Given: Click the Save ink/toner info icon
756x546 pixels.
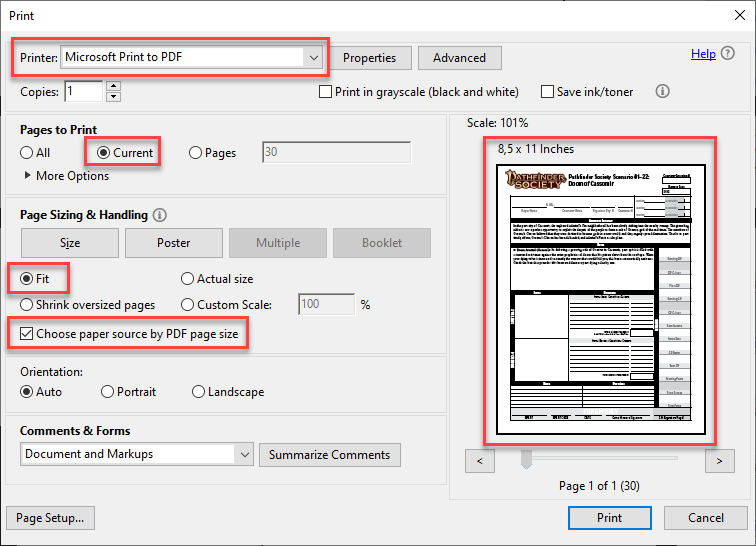Looking at the screenshot, I should tap(662, 91).
